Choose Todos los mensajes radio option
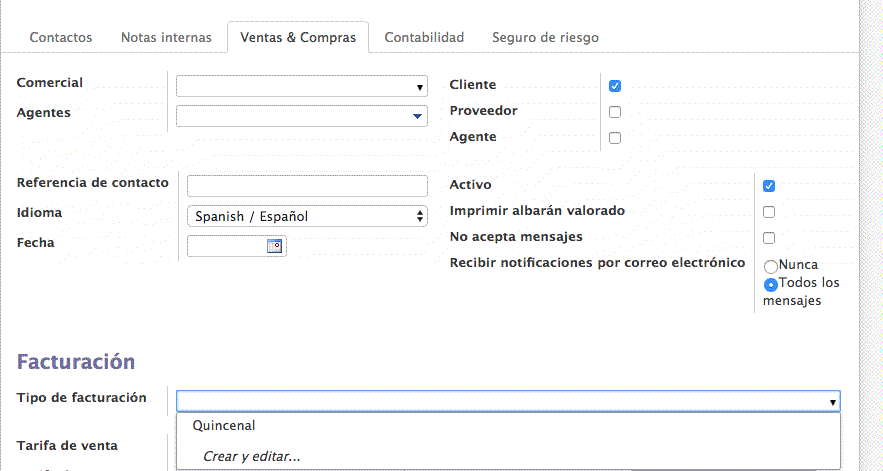This screenshot has height=471, width=883. point(771,284)
